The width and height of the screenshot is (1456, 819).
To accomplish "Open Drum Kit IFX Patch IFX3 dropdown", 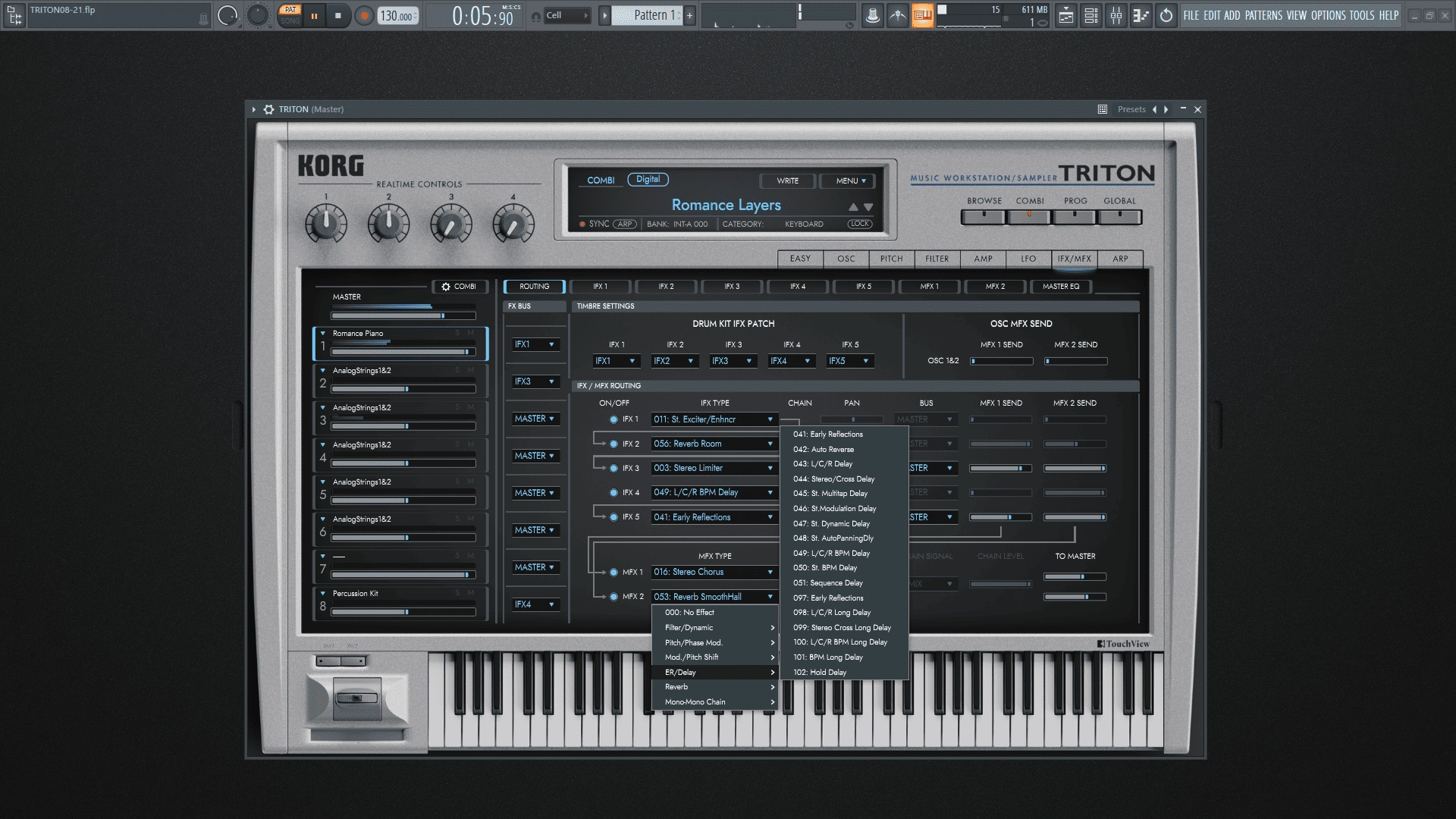I will click(x=733, y=361).
